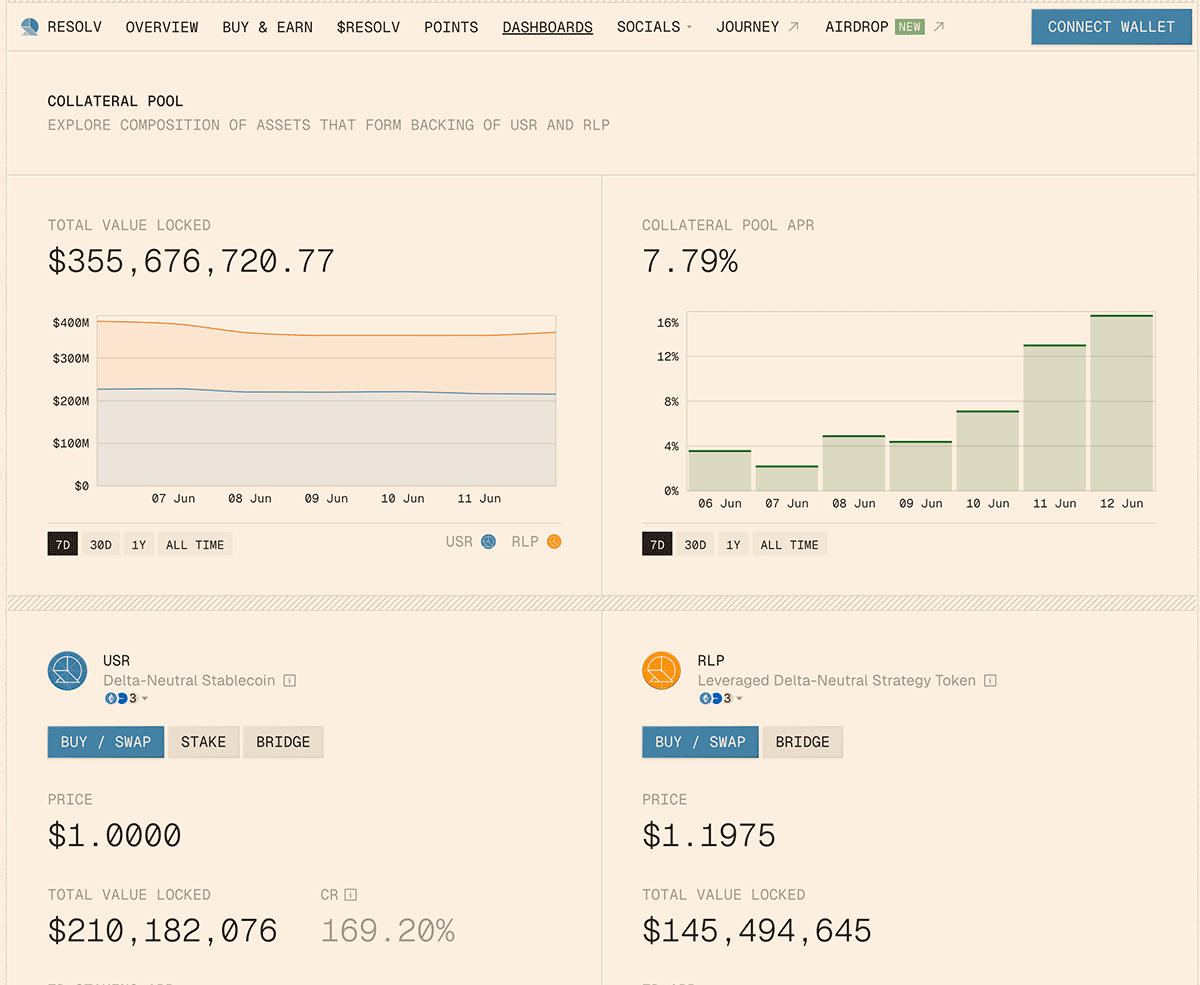Click the USR Buy / Swap button
1200x985 pixels.
click(106, 742)
